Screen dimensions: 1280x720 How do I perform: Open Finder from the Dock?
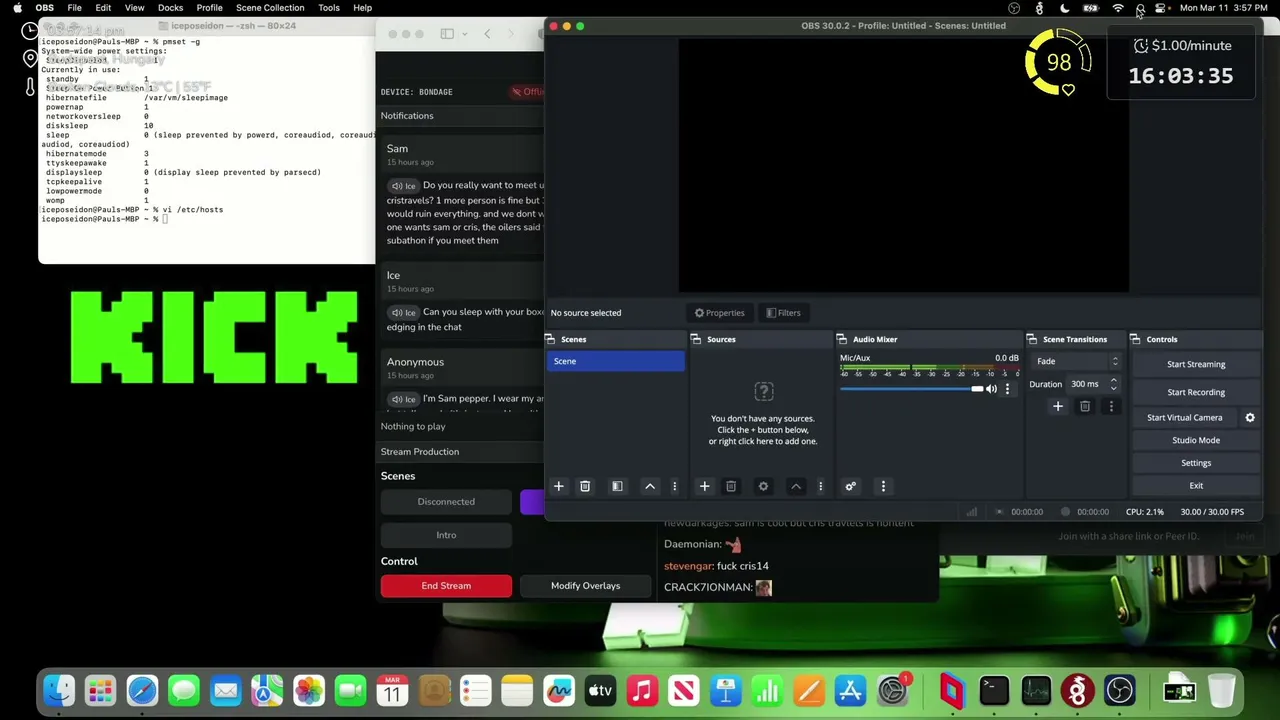pos(59,690)
